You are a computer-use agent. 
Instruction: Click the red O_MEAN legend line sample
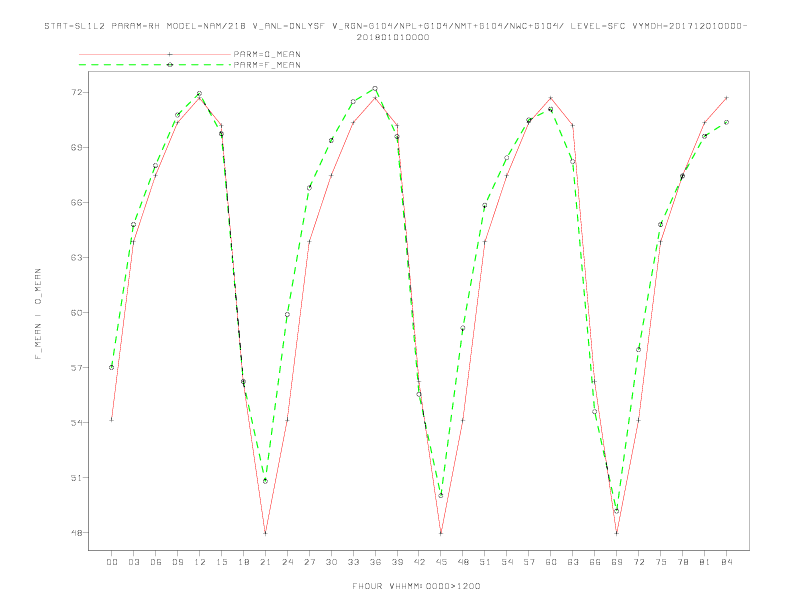coord(155,54)
